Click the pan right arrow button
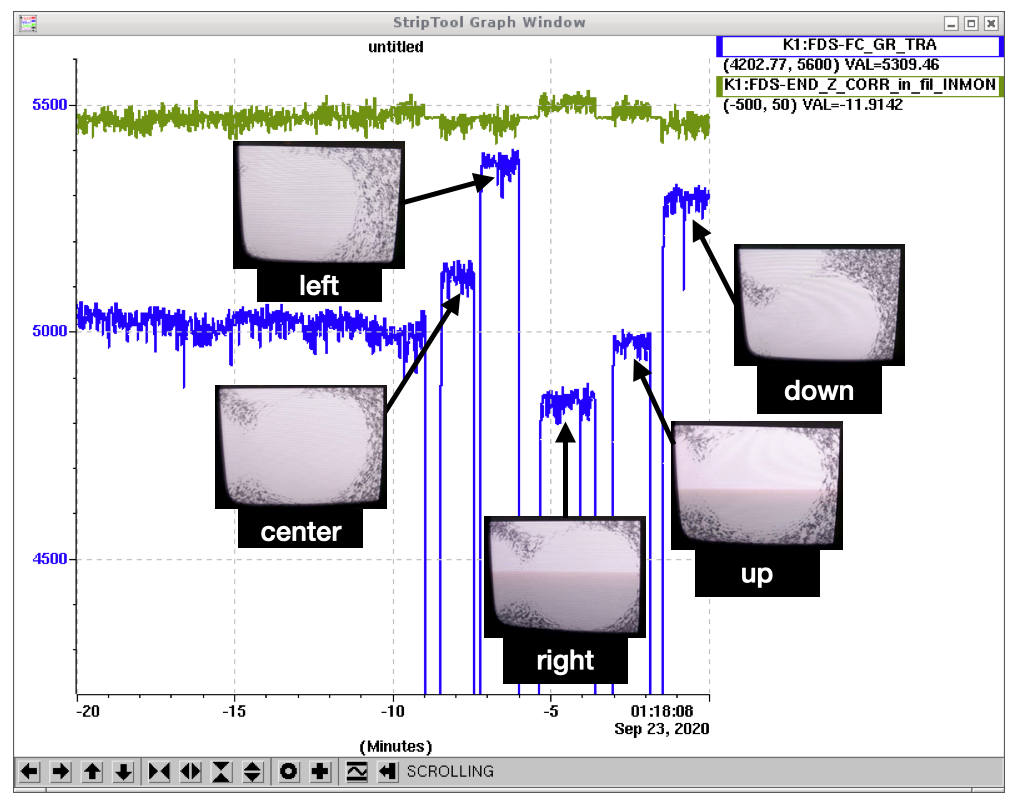The height and width of the screenshot is (803, 1012). tap(61, 772)
